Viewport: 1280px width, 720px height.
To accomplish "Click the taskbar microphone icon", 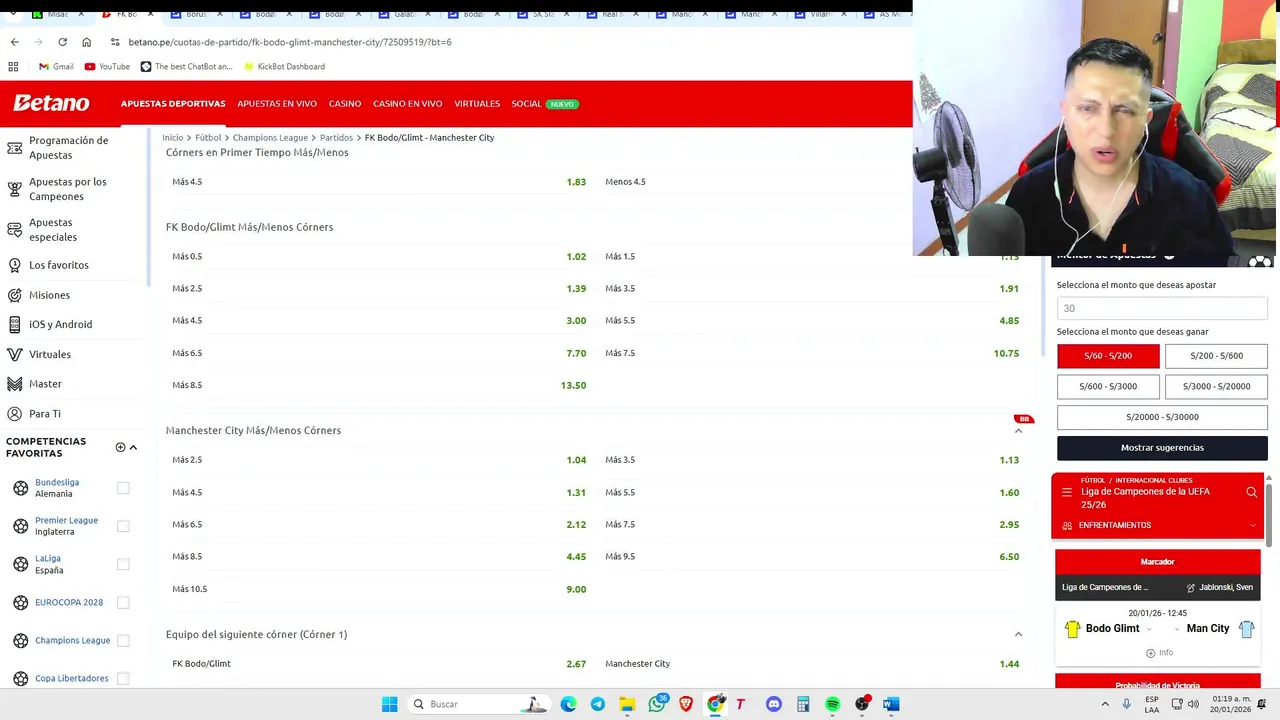I will 1126,704.
